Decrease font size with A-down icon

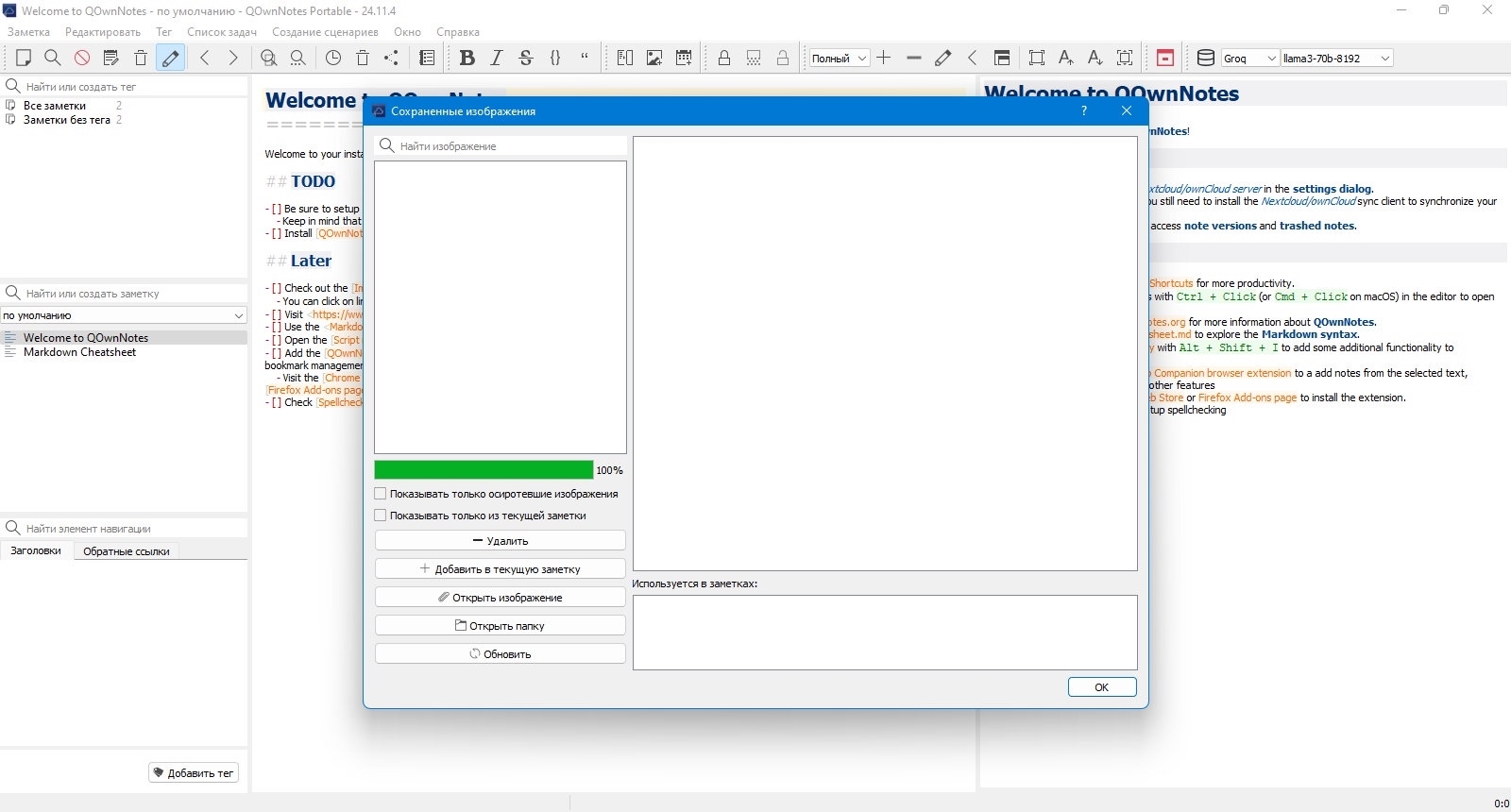click(x=1095, y=58)
